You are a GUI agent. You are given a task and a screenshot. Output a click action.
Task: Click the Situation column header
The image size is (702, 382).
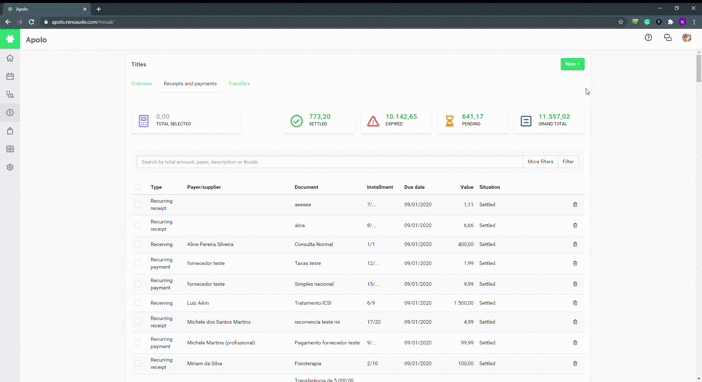pos(489,187)
